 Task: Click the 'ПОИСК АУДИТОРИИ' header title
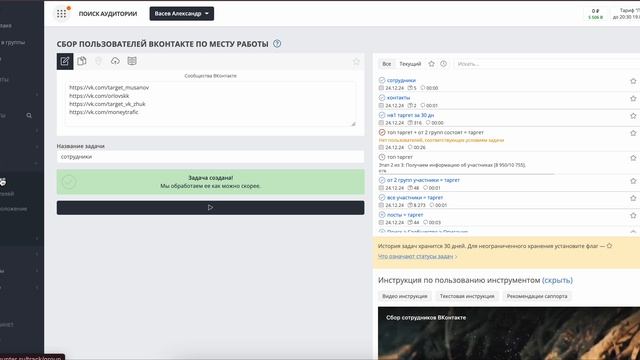coord(108,14)
